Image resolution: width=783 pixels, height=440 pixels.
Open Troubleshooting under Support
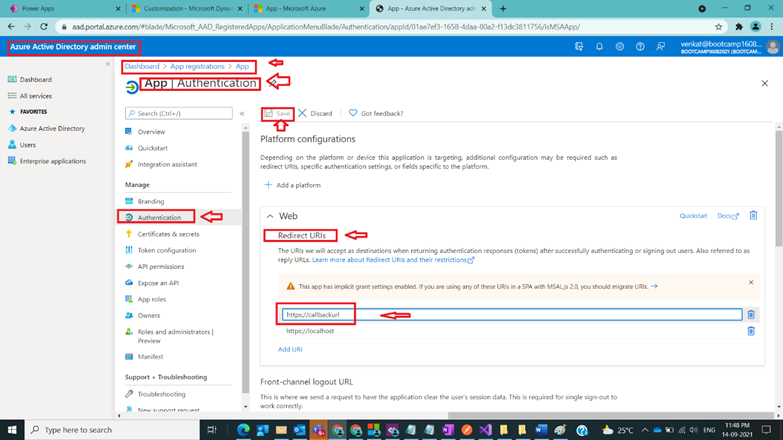161,394
